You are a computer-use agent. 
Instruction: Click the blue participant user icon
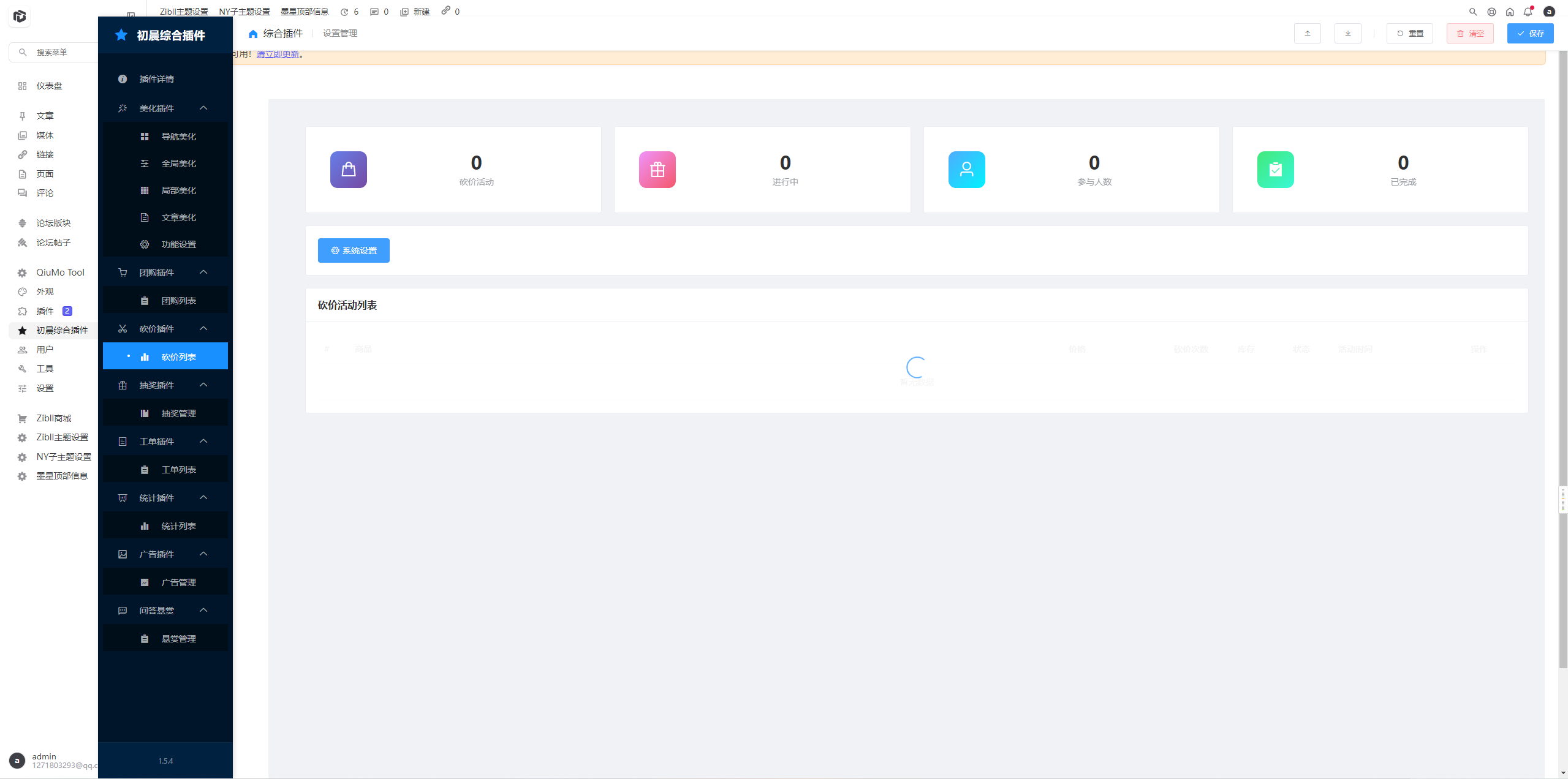point(966,170)
